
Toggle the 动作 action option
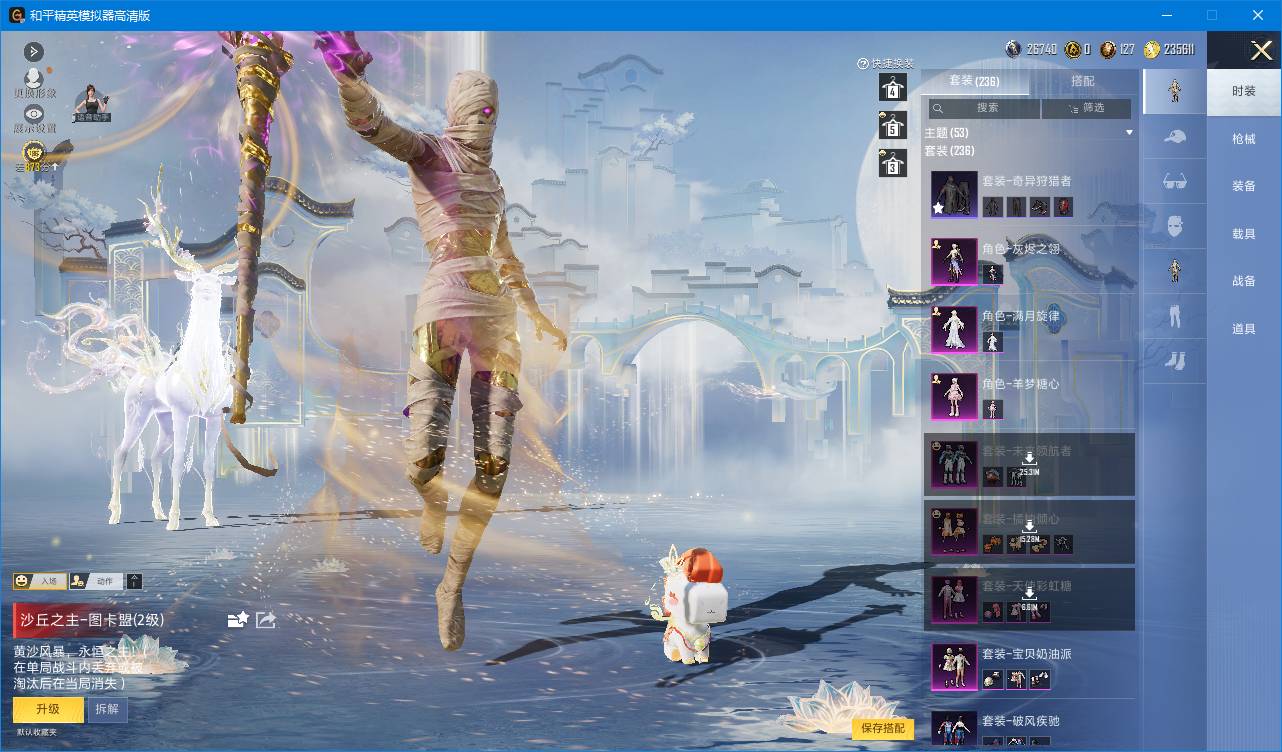coord(95,581)
